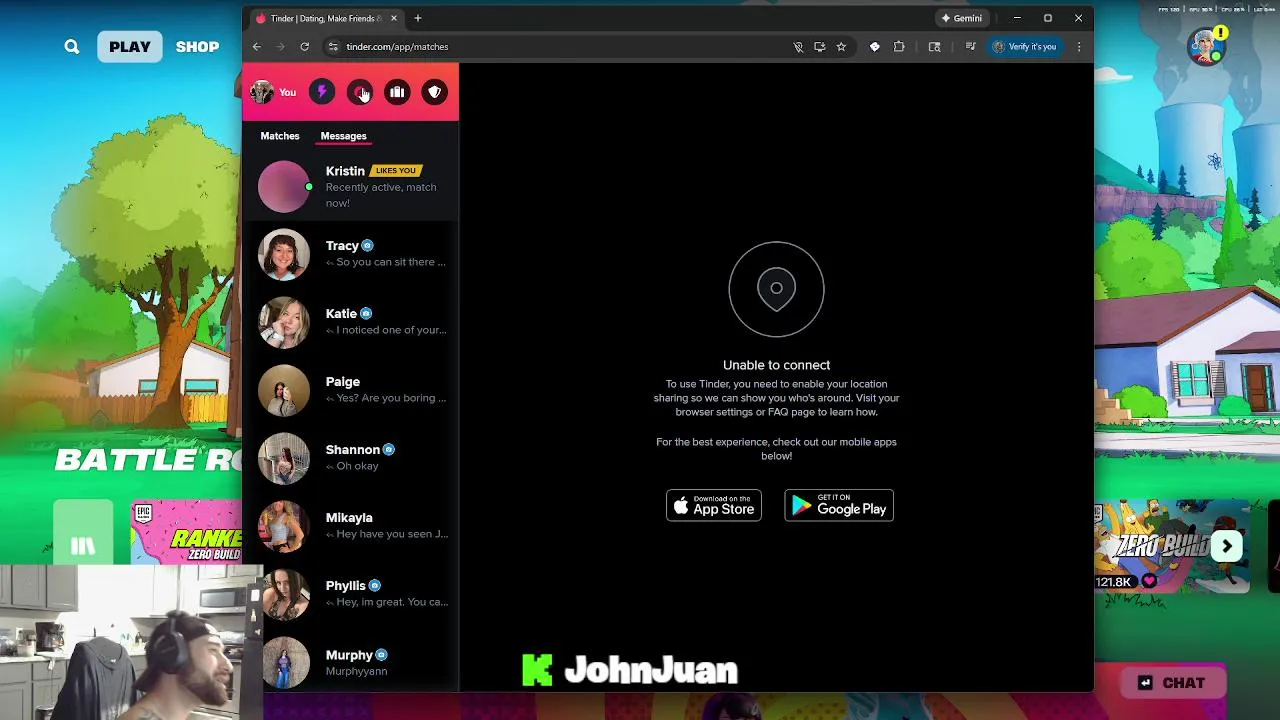
Task: Click the CHAT button in Fortnite
Action: (x=1171, y=683)
